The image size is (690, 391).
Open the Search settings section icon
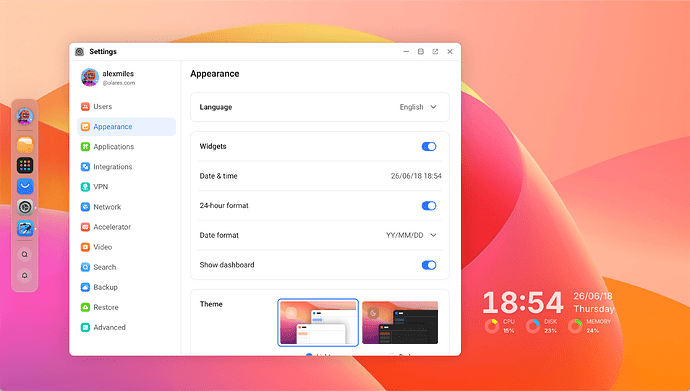[x=85, y=267]
